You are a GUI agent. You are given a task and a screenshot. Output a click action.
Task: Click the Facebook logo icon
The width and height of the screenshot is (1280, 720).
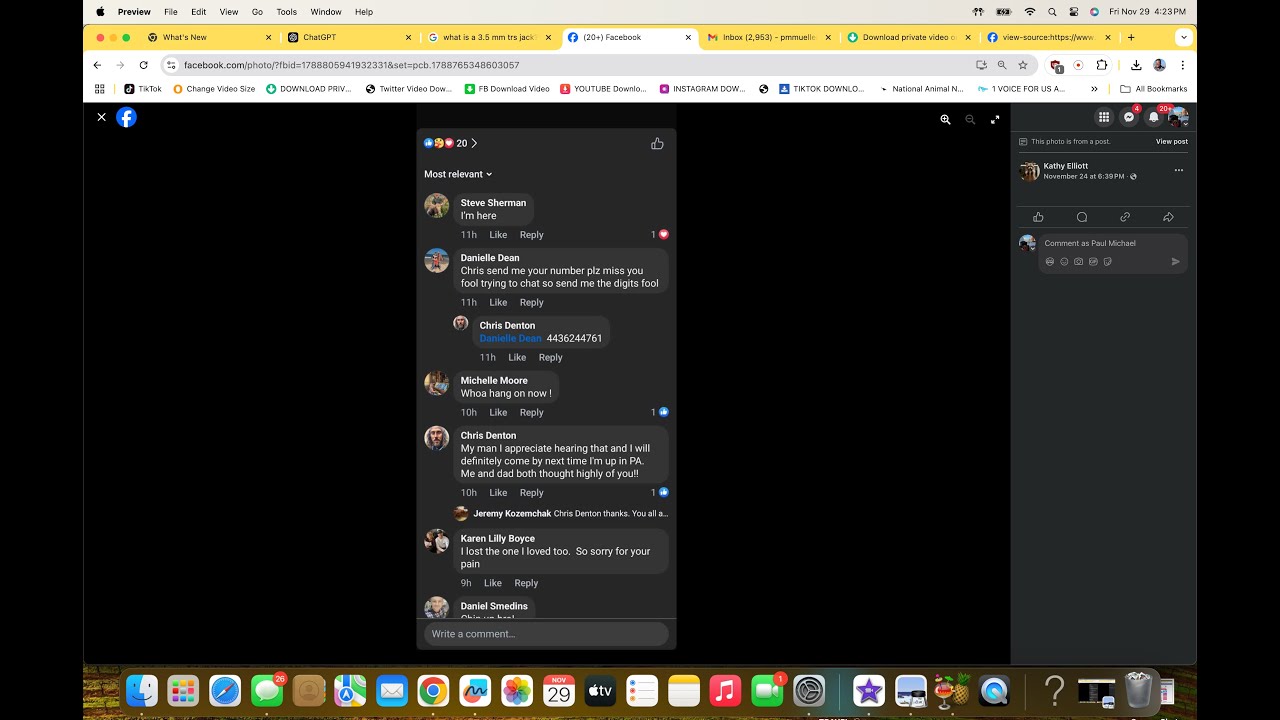pos(126,117)
